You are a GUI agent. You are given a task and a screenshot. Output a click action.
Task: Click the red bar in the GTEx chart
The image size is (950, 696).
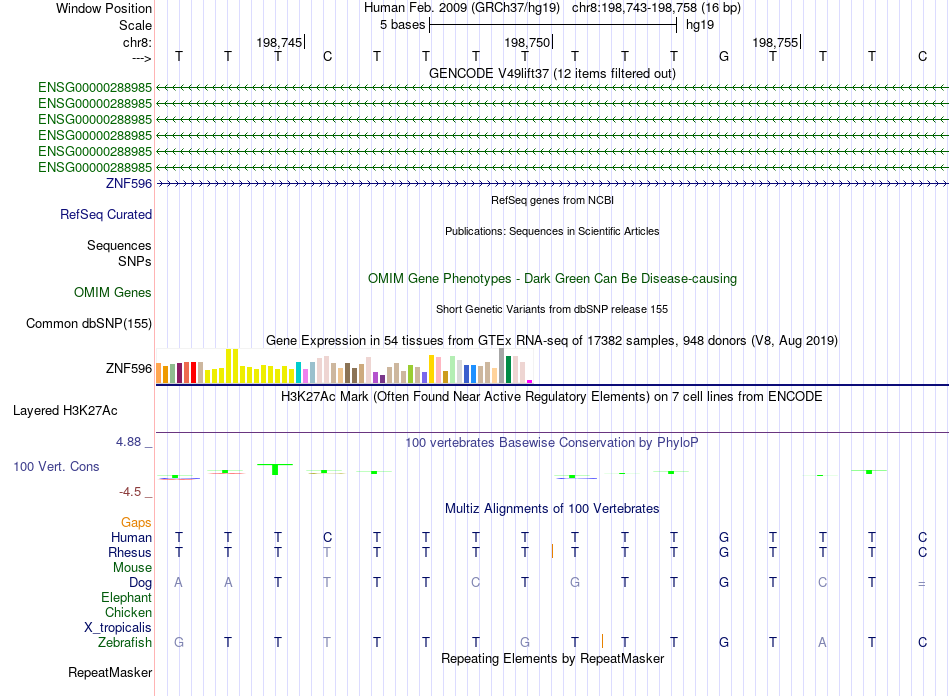pos(193,373)
